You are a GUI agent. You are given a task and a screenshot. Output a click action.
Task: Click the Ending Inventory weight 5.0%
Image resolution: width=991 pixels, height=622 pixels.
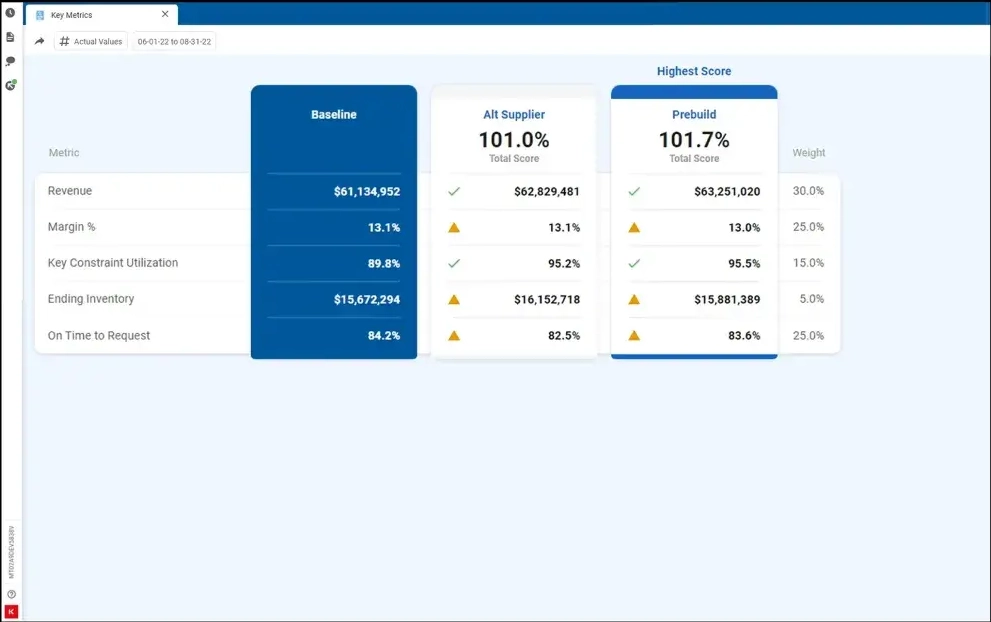click(x=812, y=299)
